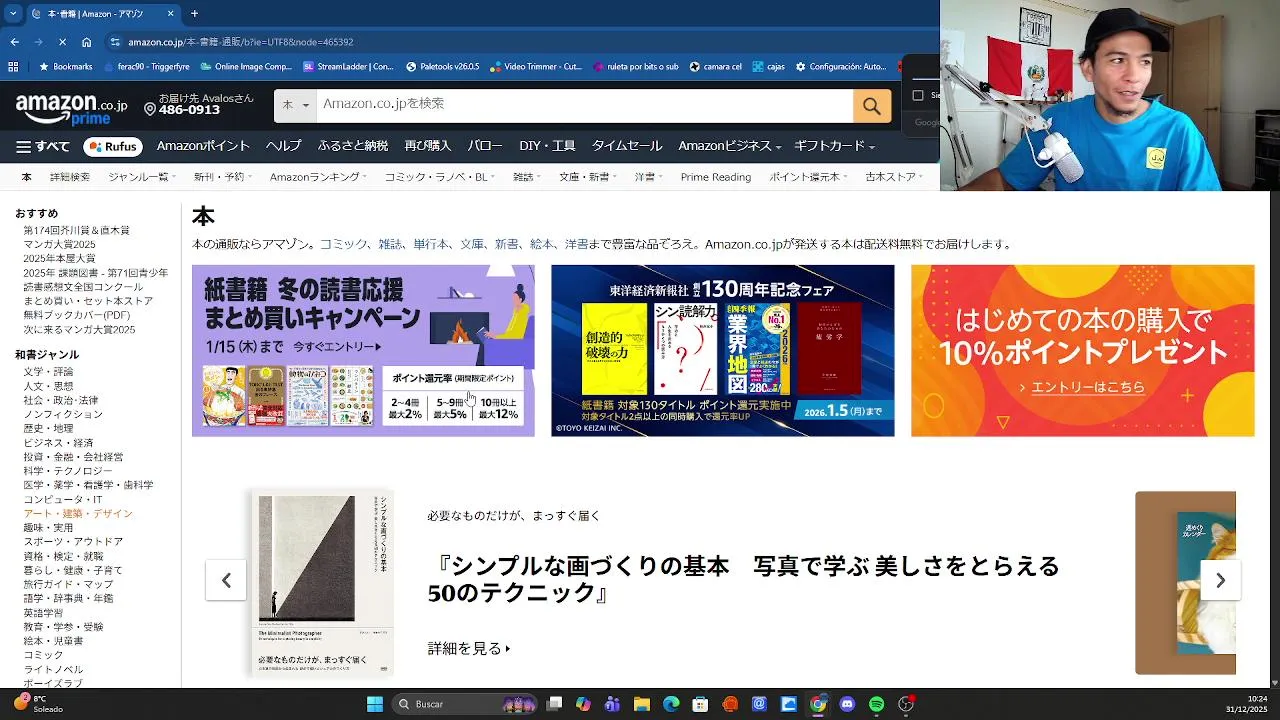Screen dimensions: 1280x720
Task: Open Microsoft Edge from the taskbar
Action: pos(671,704)
